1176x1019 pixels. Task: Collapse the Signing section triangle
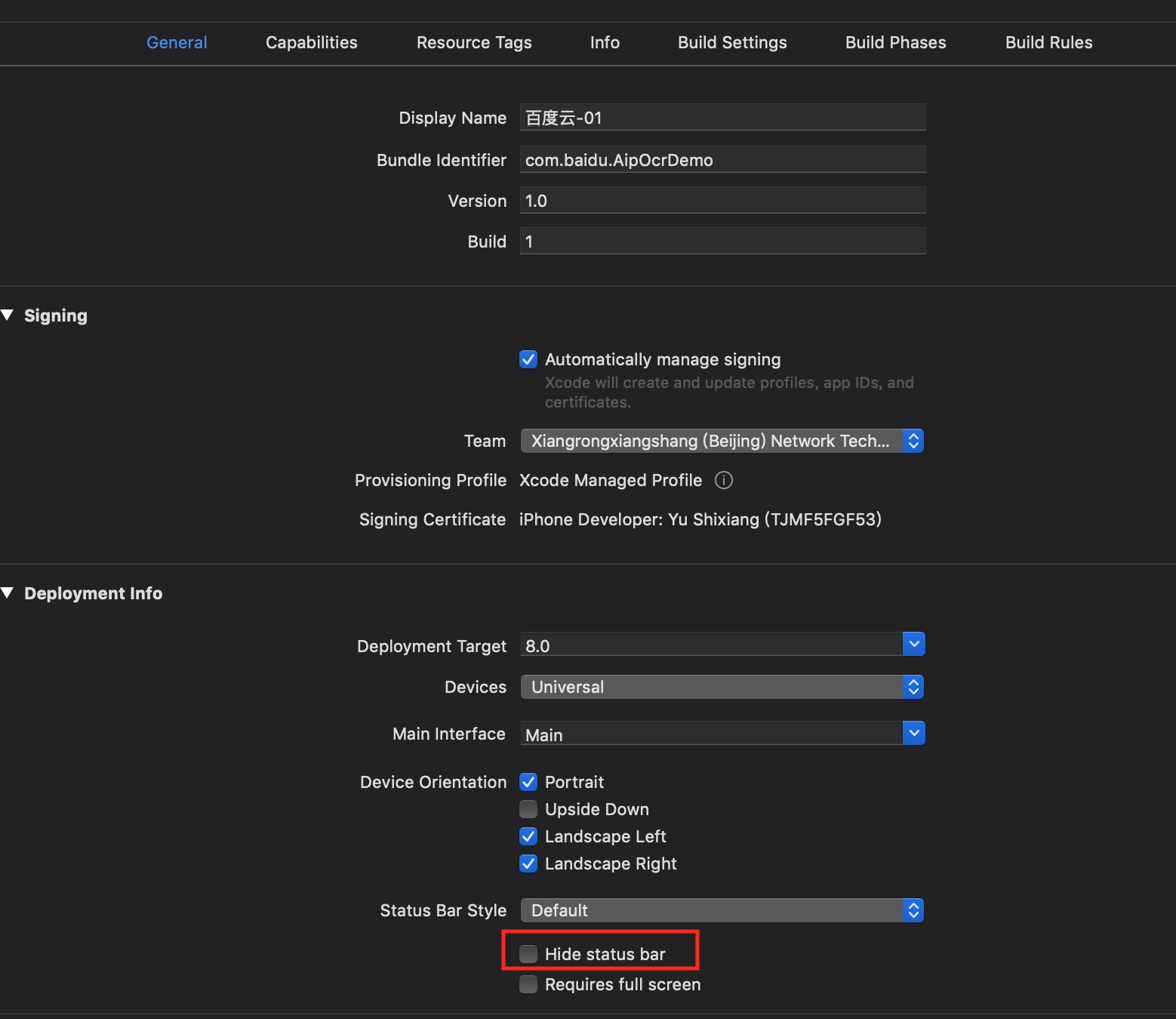[x=8, y=315]
